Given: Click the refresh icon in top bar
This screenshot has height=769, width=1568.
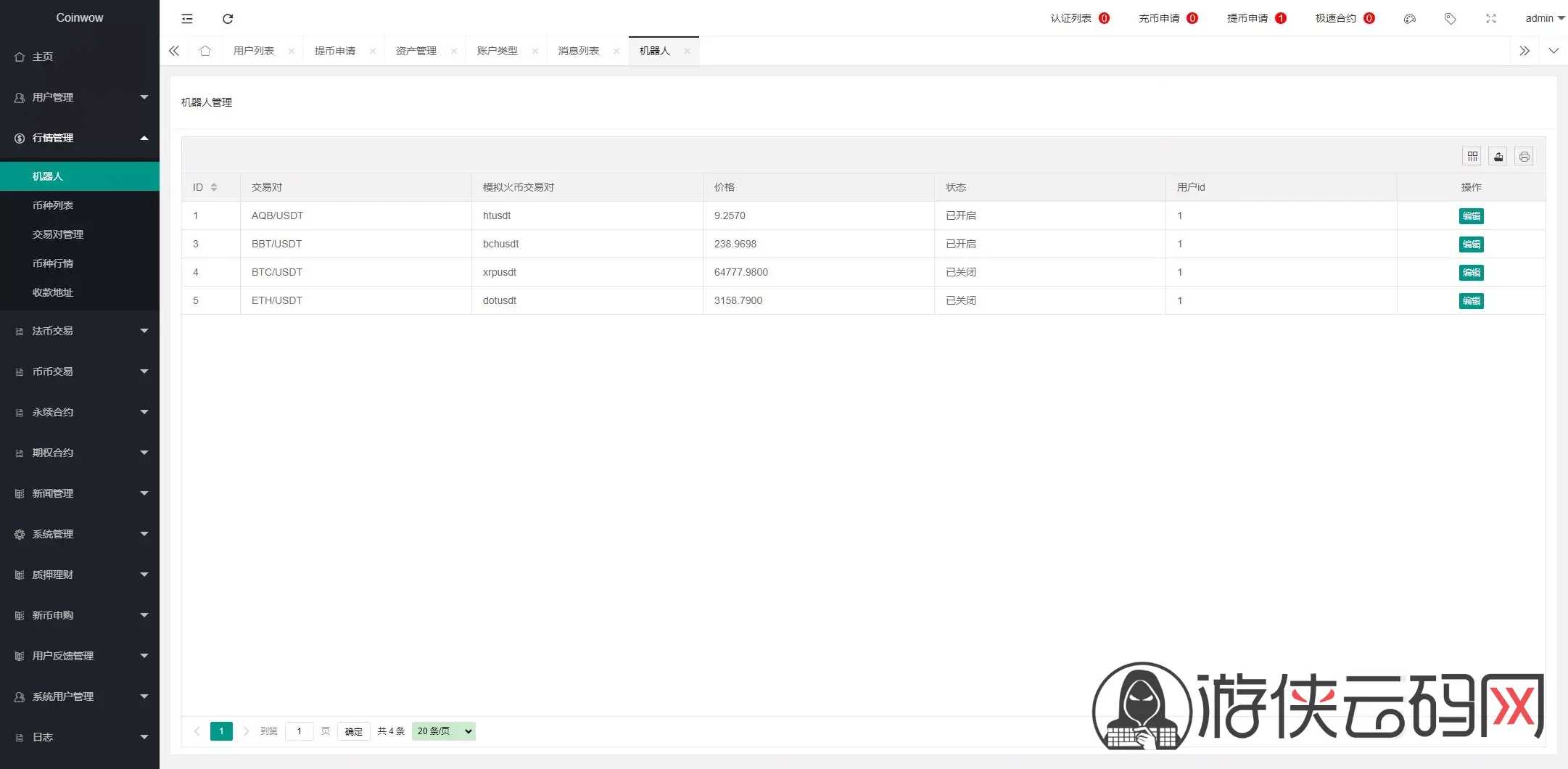Looking at the screenshot, I should point(228,19).
